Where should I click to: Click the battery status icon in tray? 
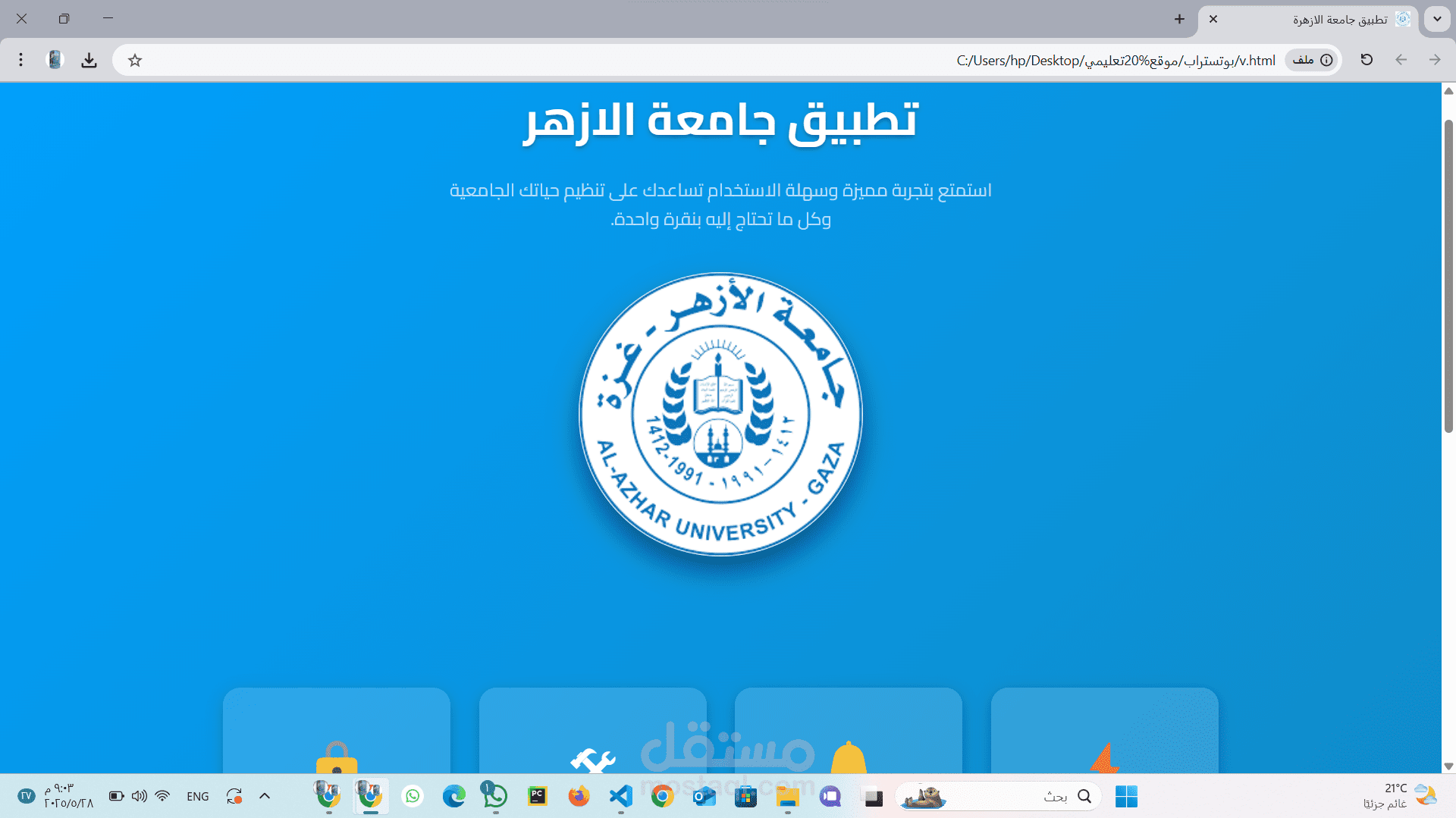[x=117, y=796]
